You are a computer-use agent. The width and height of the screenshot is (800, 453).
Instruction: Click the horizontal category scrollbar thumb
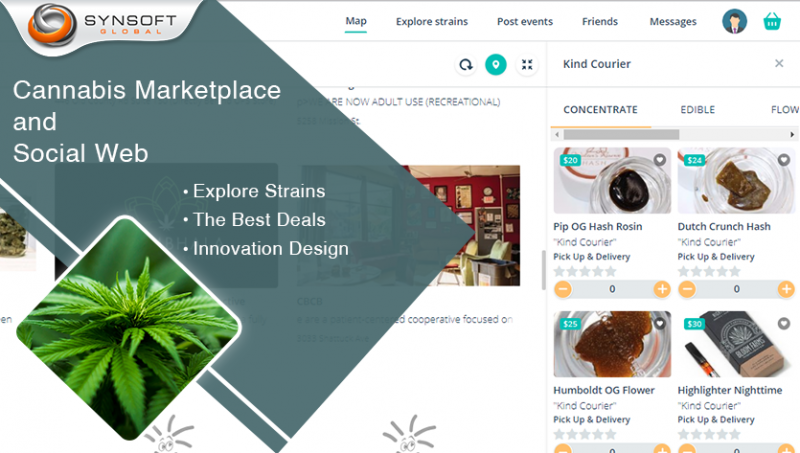(621, 135)
